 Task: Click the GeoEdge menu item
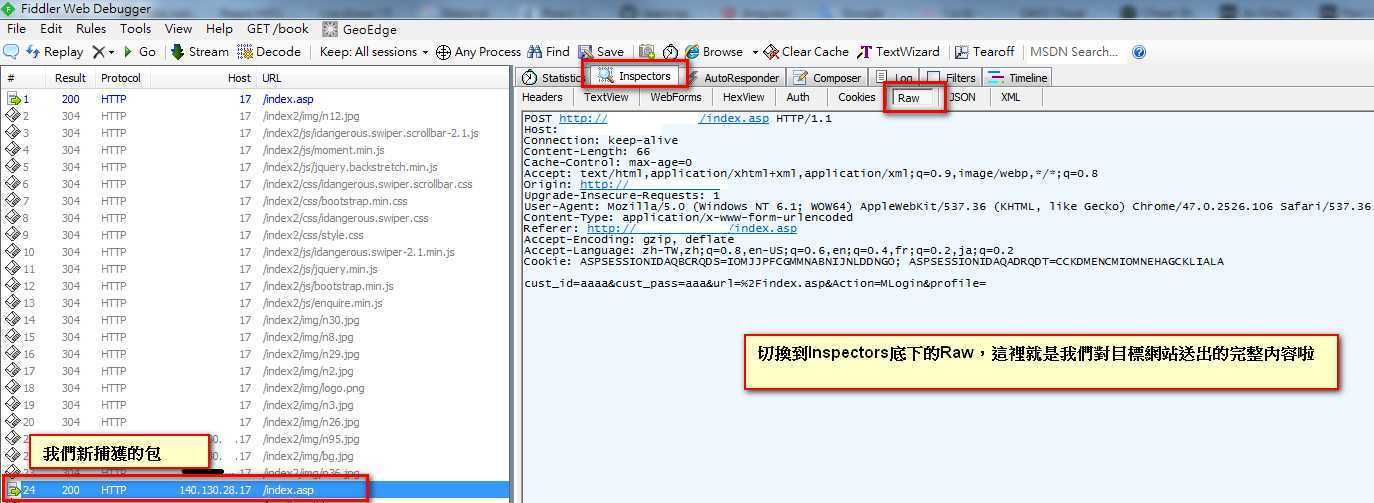(359, 29)
